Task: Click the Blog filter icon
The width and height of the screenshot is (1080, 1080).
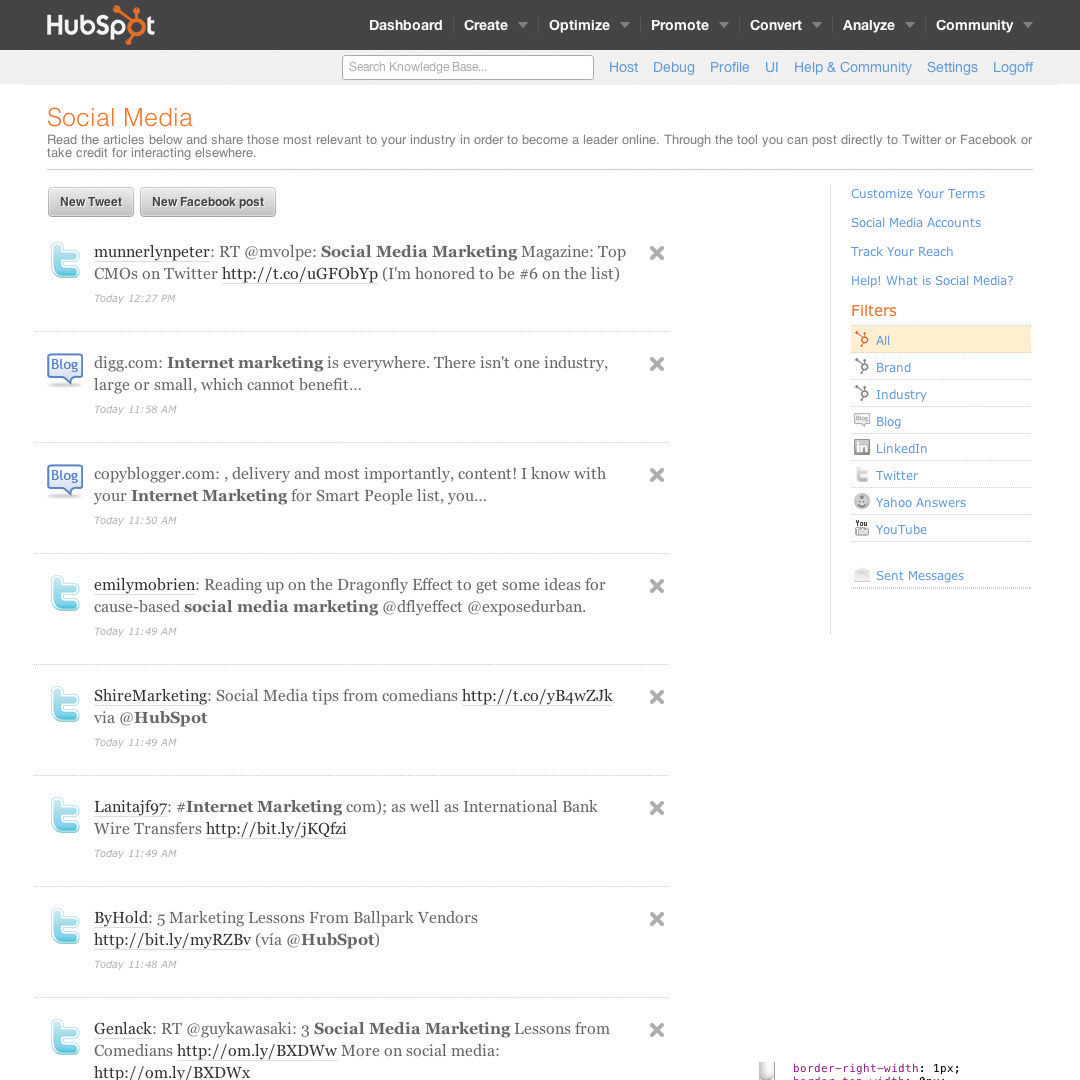Action: pos(862,419)
